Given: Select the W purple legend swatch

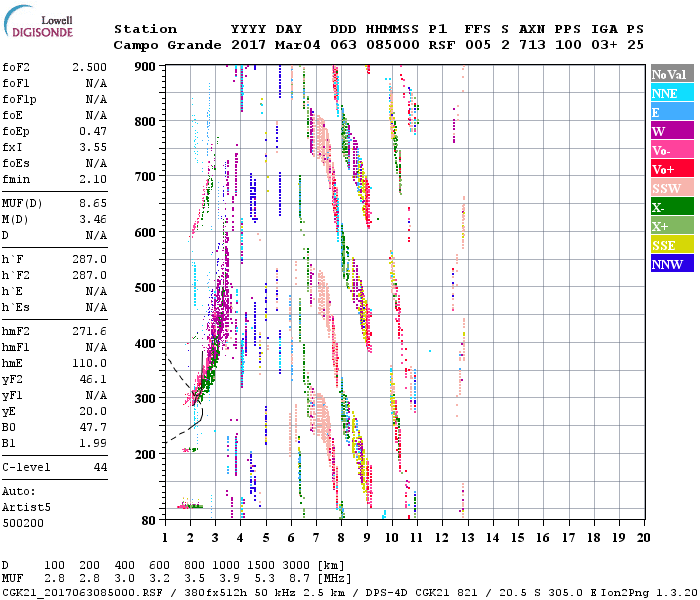Looking at the screenshot, I should [x=672, y=131].
